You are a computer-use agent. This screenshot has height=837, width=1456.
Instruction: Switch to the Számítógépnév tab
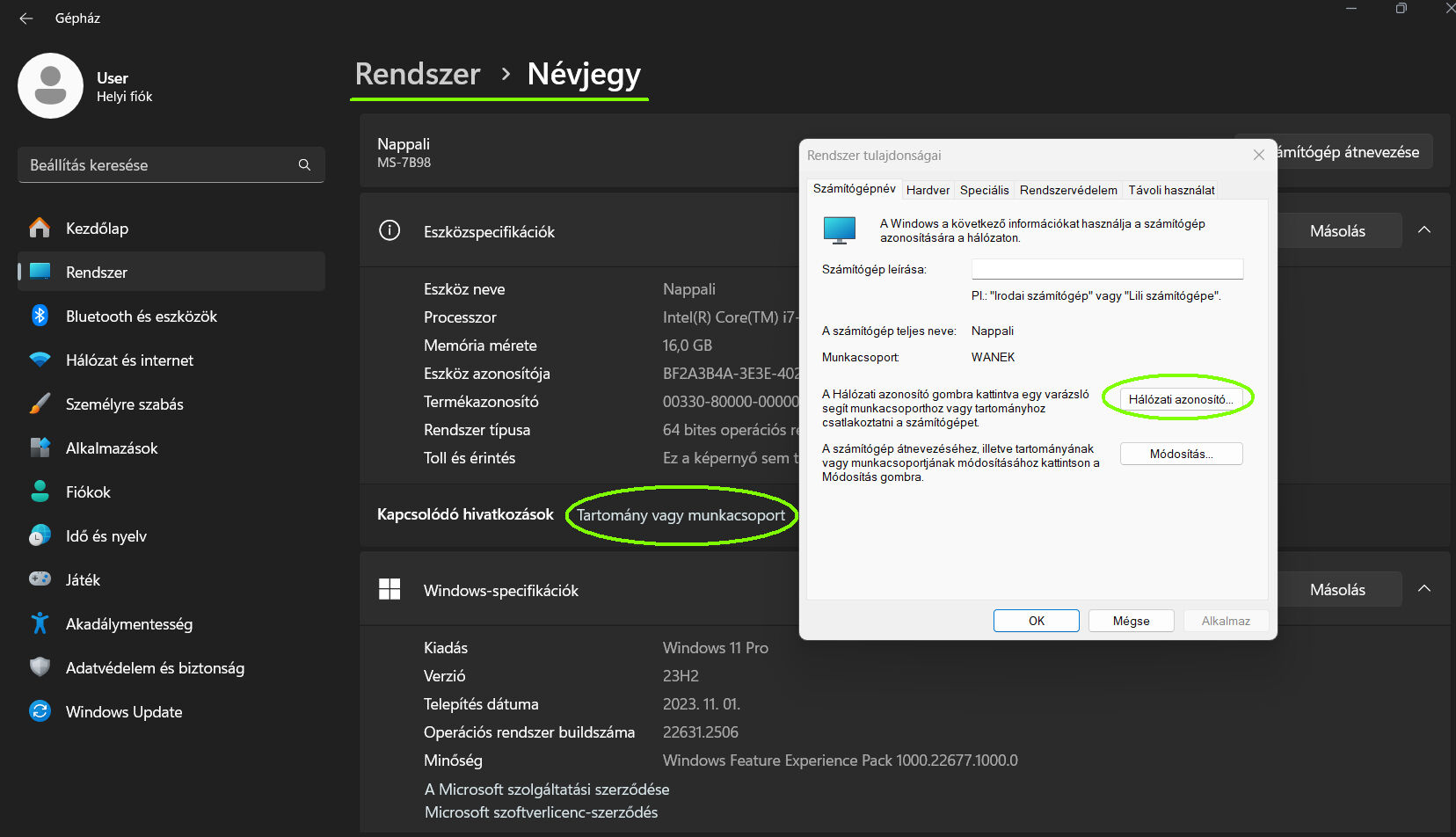tap(854, 189)
